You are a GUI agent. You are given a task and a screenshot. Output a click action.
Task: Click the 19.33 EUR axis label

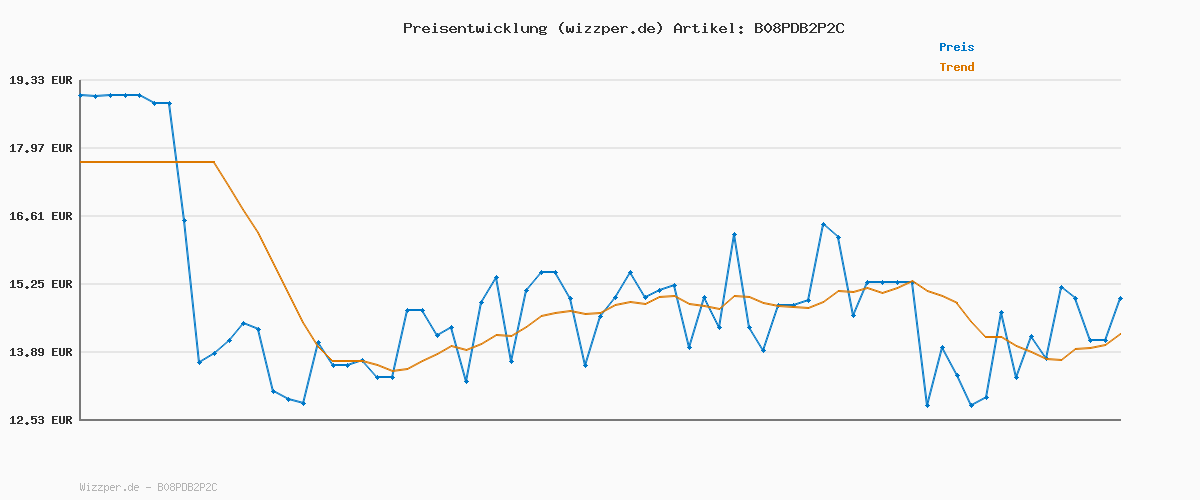pos(41,80)
